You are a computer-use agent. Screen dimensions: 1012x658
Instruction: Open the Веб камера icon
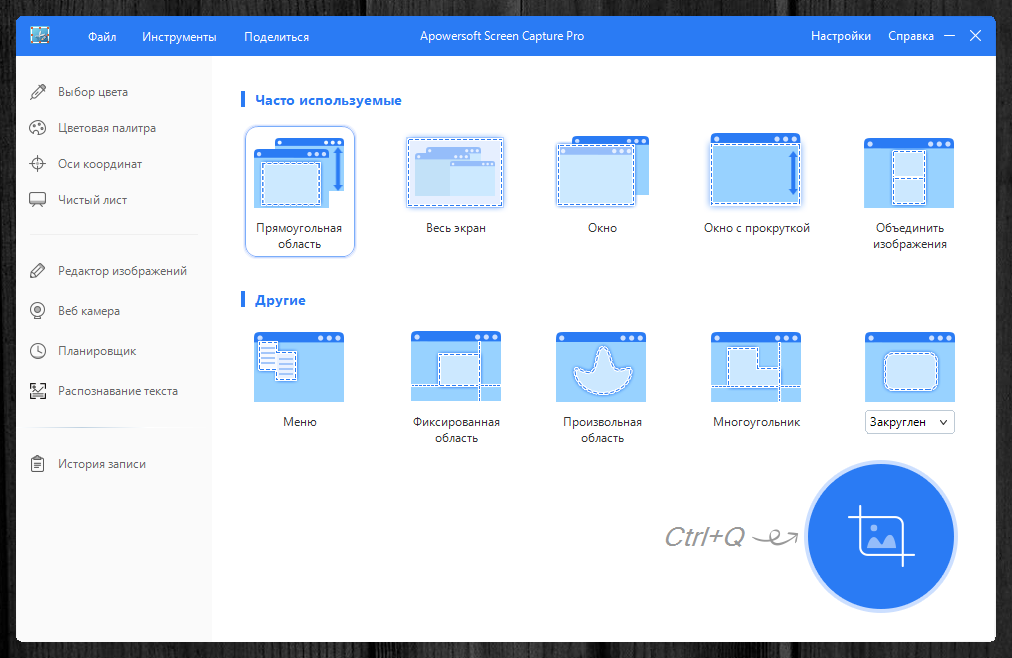tap(37, 311)
